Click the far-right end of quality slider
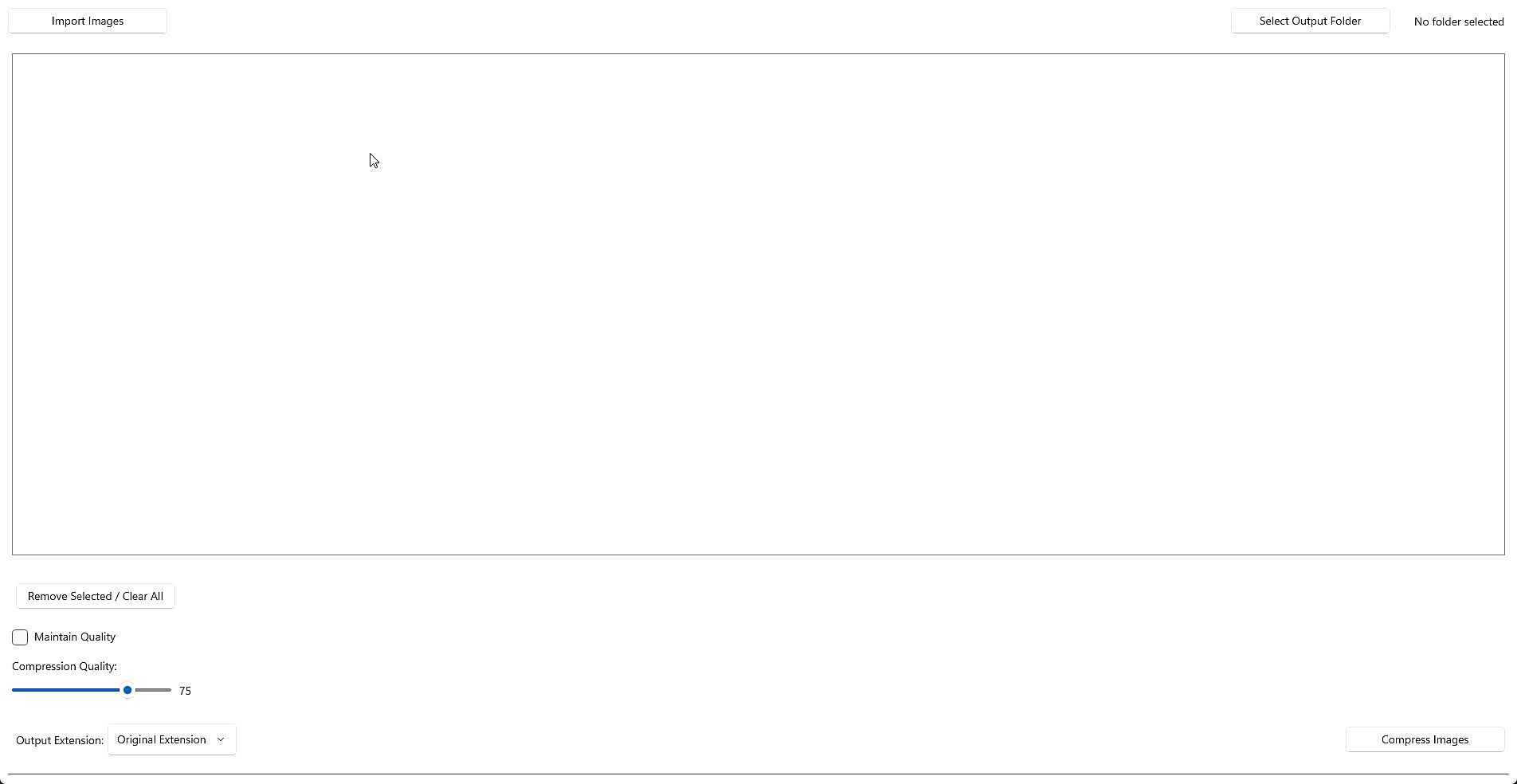This screenshot has width=1517, height=784. click(170, 690)
